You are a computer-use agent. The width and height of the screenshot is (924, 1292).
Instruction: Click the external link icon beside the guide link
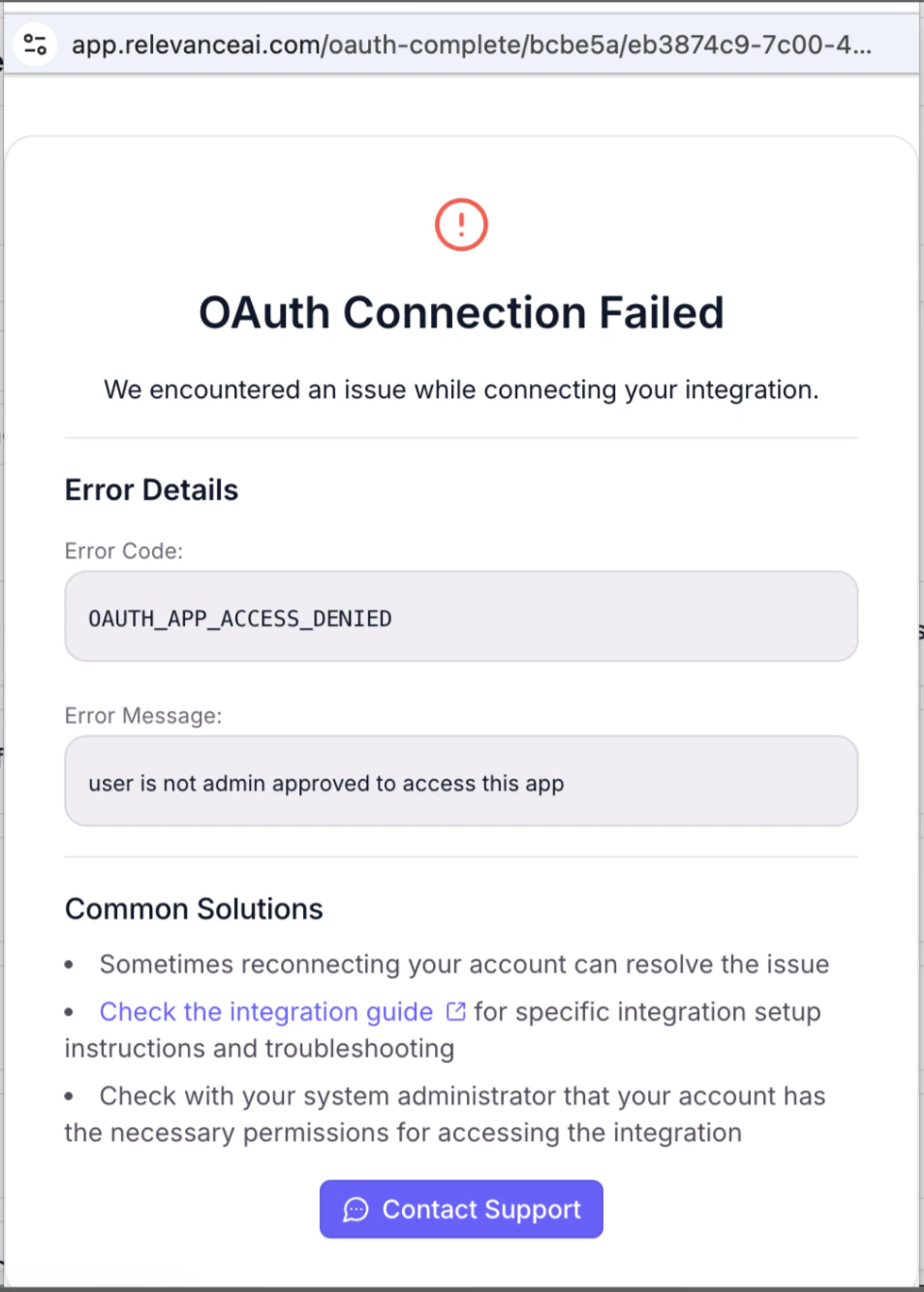pos(454,1010)
